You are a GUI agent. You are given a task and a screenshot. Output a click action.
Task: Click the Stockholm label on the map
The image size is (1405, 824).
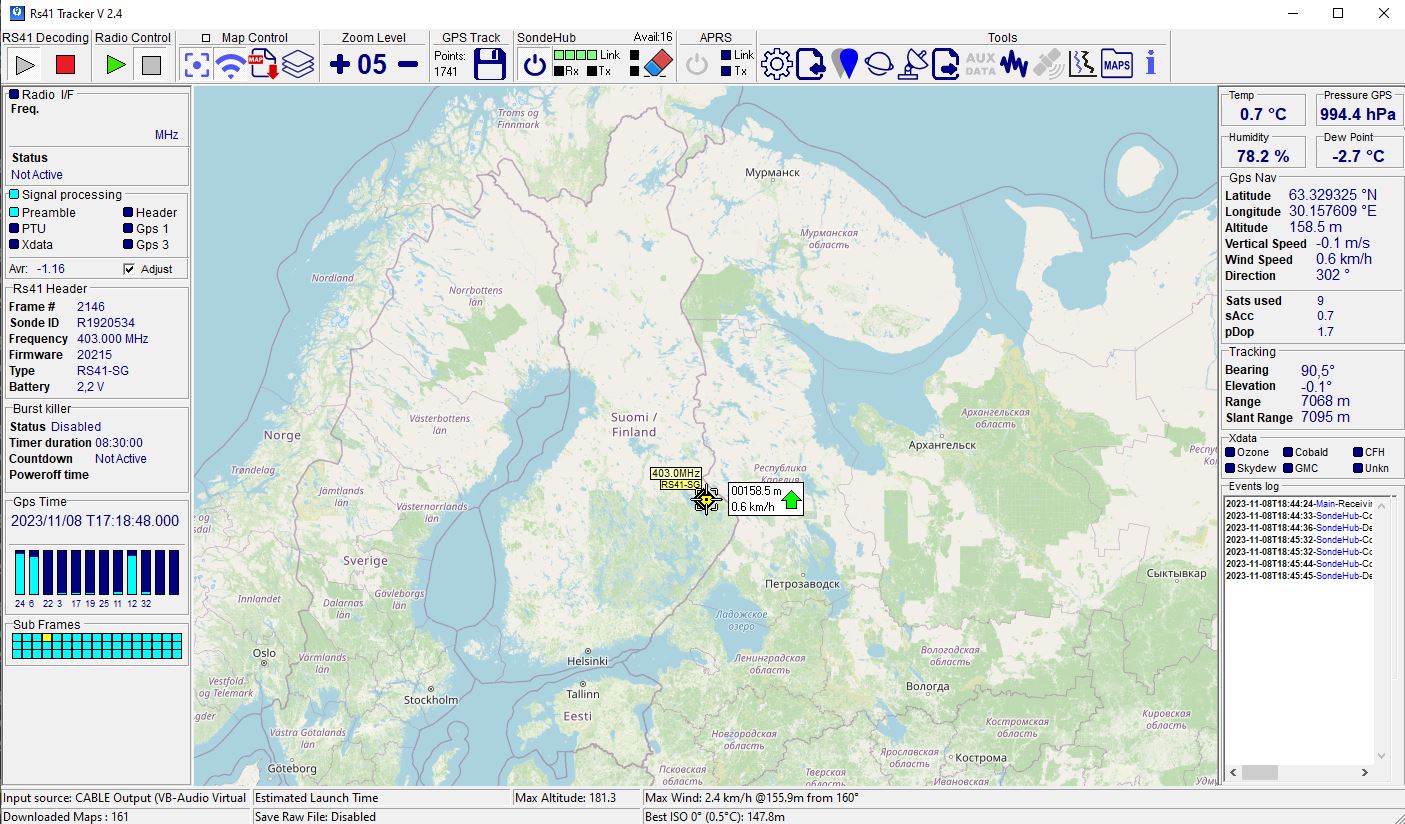tap(431, 700)
